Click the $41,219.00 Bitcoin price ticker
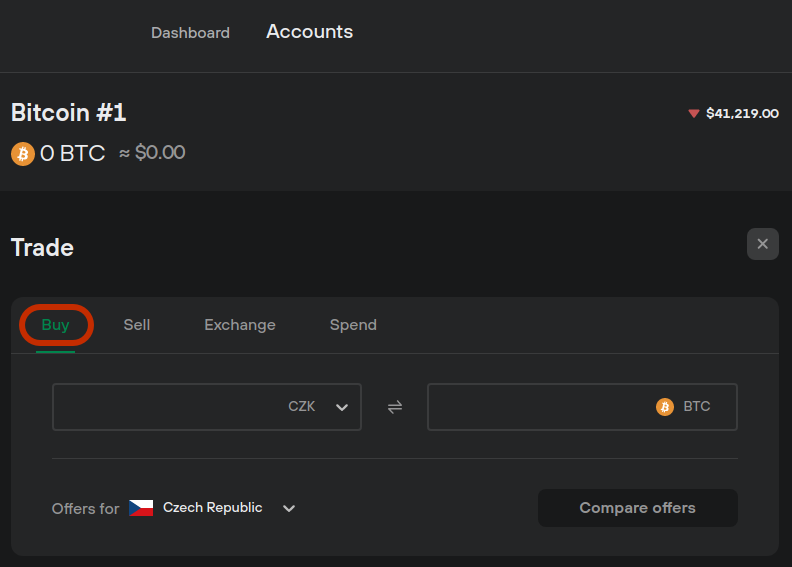Screen dimensions: 792x567 pyautogui.click(x=742, y=114)
